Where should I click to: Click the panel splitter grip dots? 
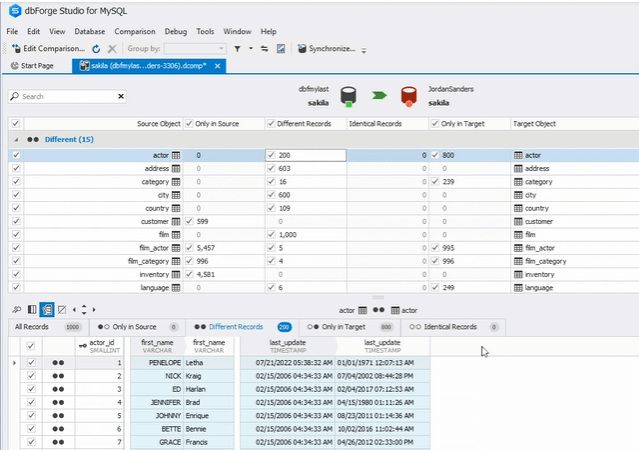coord(378,297)
